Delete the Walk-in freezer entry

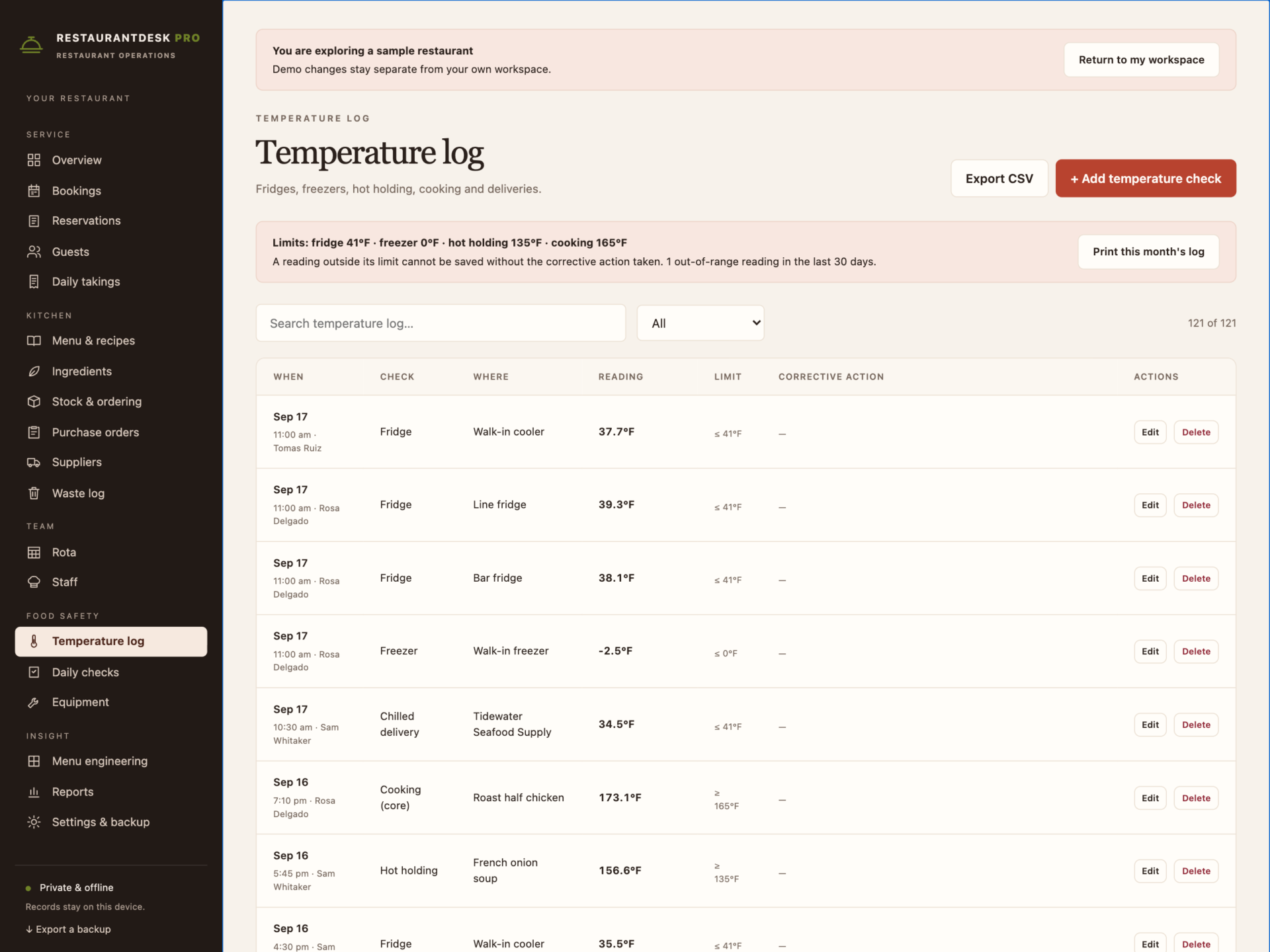[x=1196, y=651]
